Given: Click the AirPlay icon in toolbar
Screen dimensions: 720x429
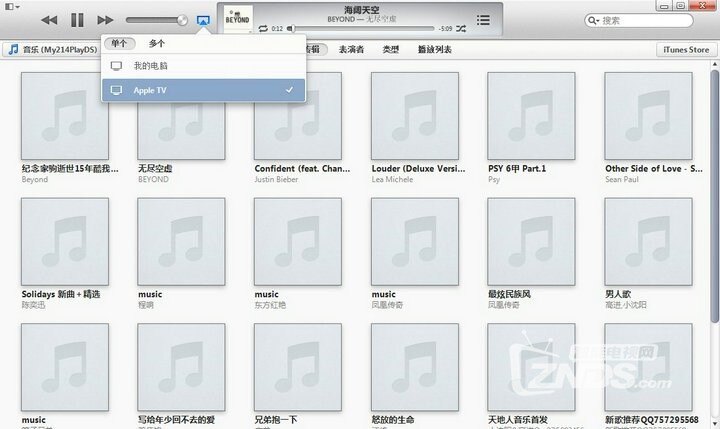Looking at the screenshot, I should tap(204, 19).
